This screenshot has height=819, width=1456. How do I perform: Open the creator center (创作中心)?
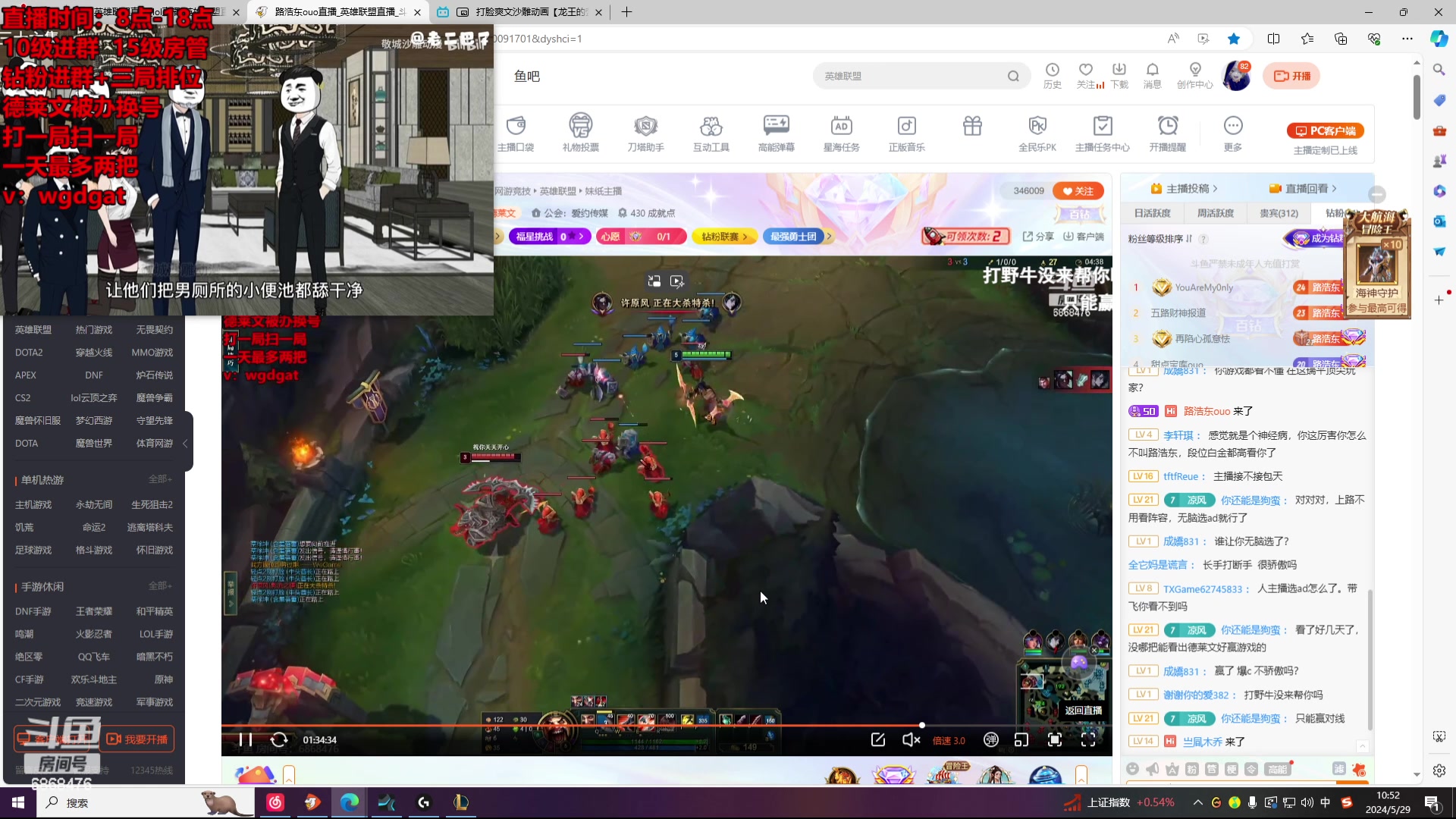click(x=1195, y=76)
